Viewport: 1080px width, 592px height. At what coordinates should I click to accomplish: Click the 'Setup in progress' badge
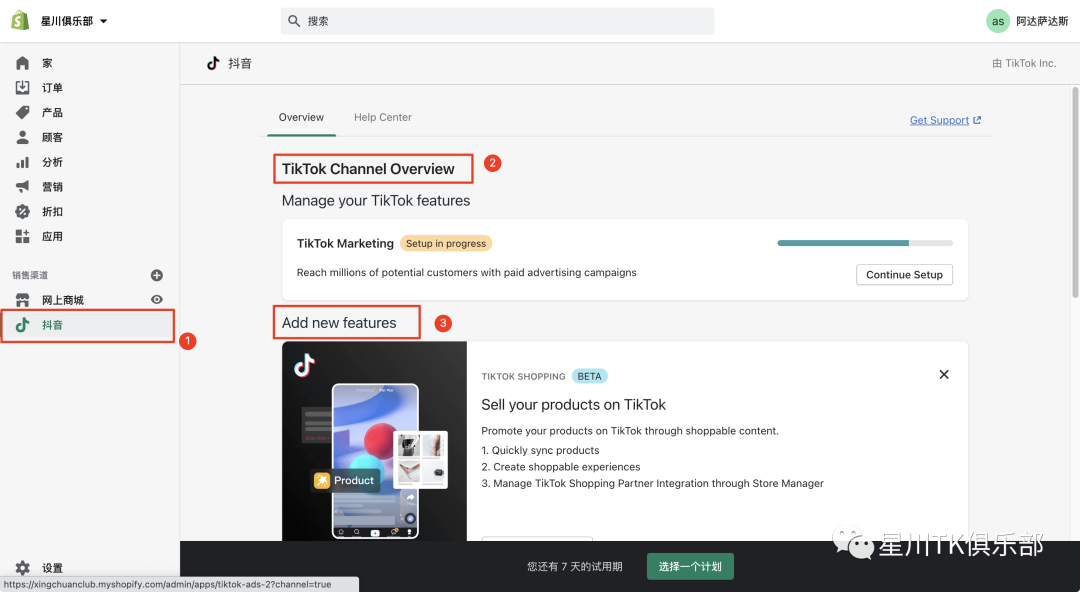point(446,243)
